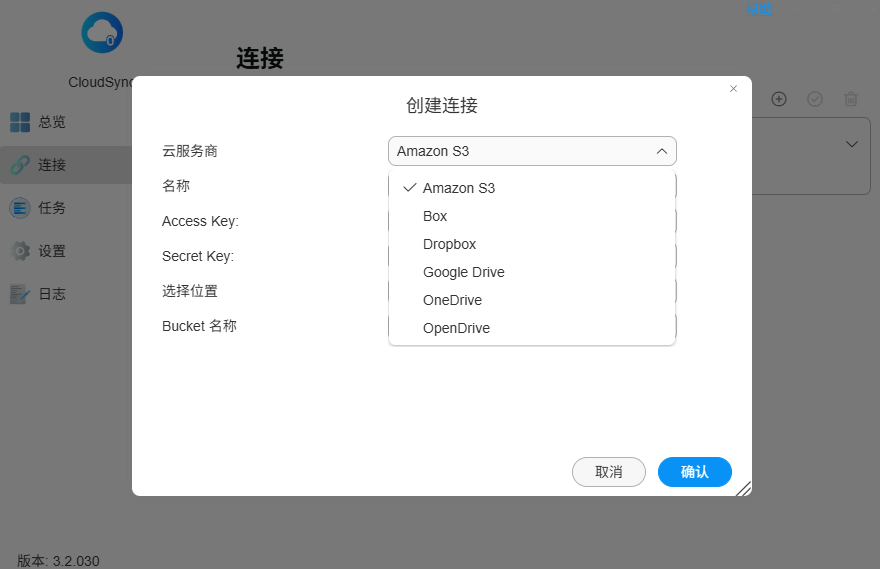Click the checkmark circle toolbar icon
The width and height of the screenshot is (880, 569).
815,99
